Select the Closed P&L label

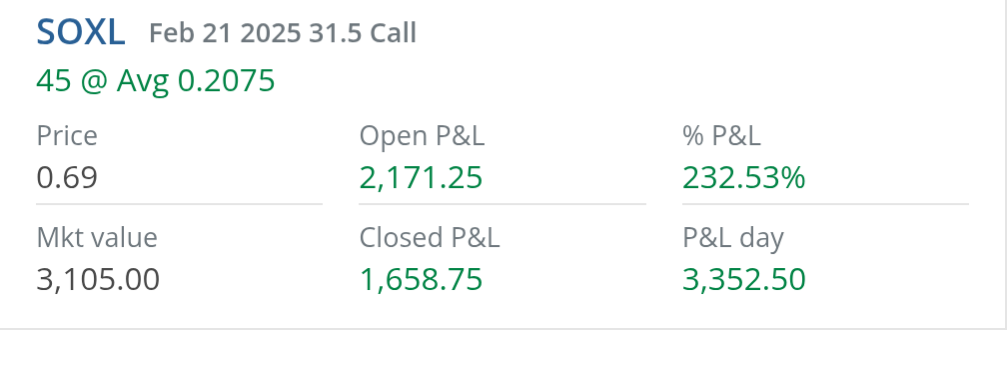[429, 238]
